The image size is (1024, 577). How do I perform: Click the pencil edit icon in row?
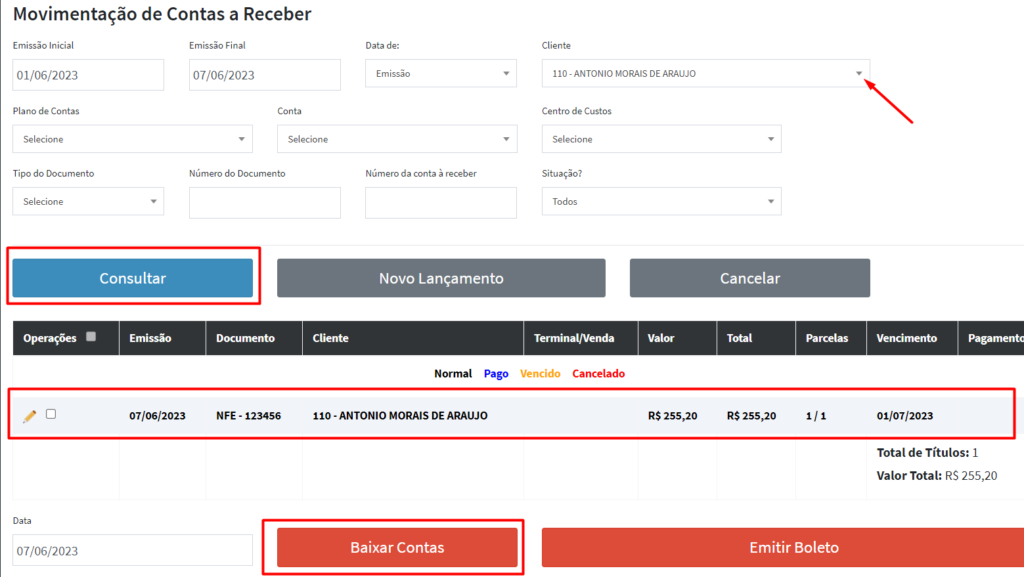(29, 416)
